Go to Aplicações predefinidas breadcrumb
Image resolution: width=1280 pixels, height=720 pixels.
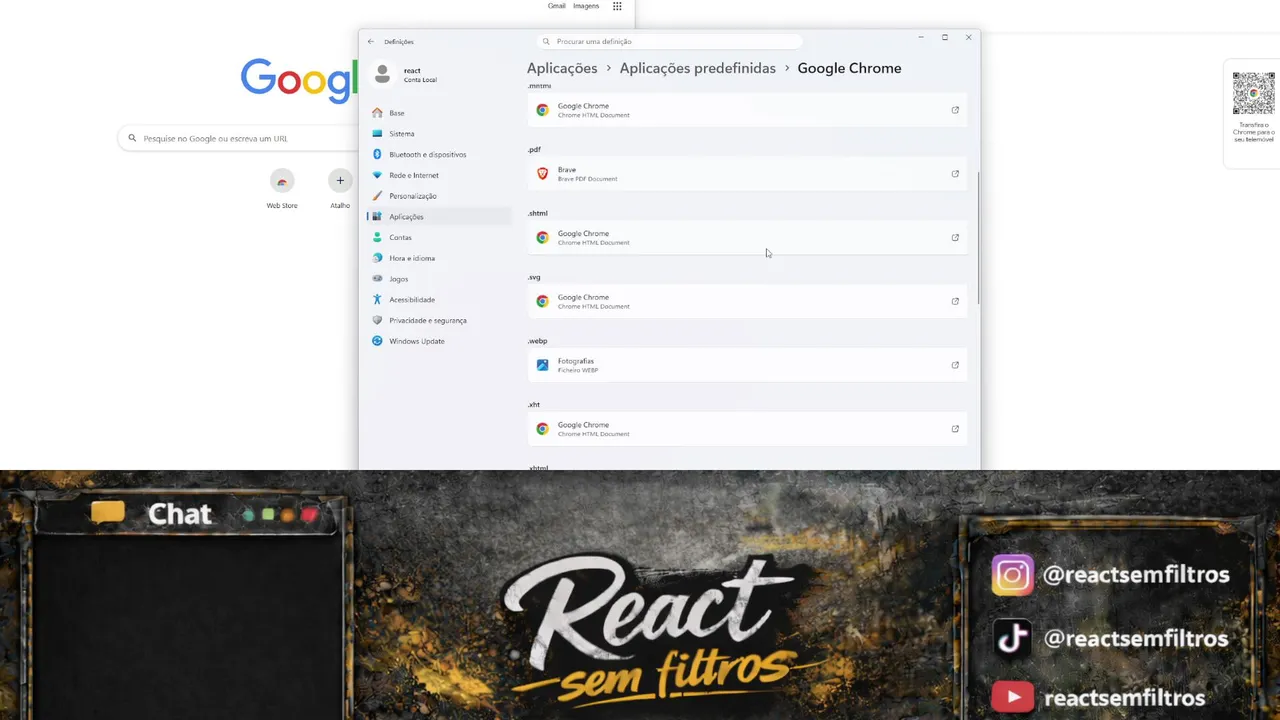(697, 68)
